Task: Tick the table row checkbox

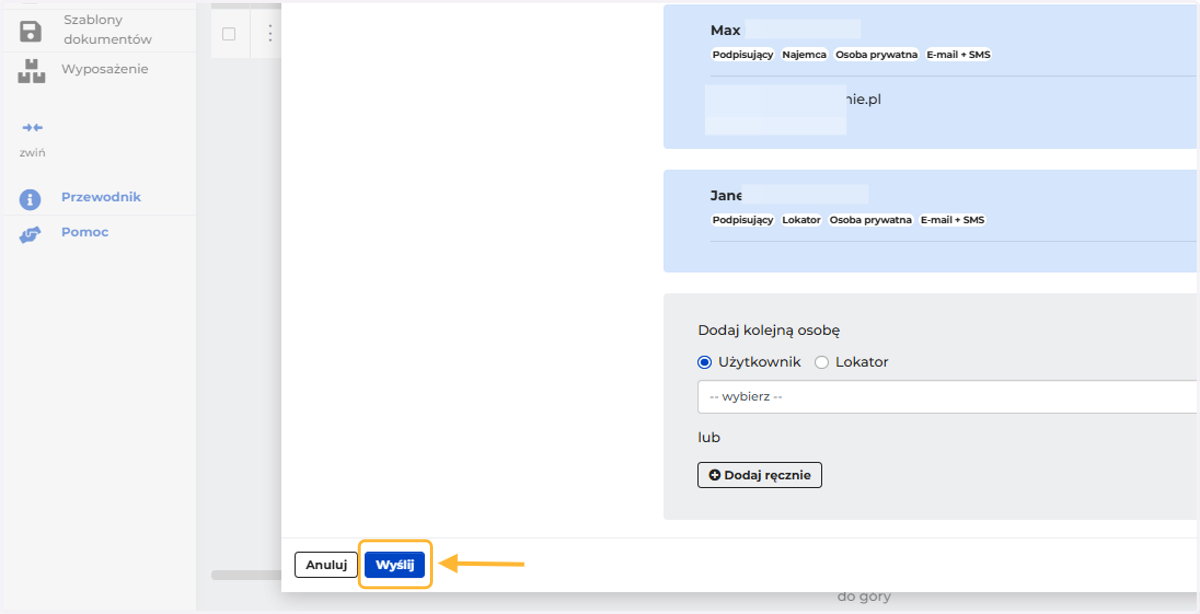Action: click(229, 34)
